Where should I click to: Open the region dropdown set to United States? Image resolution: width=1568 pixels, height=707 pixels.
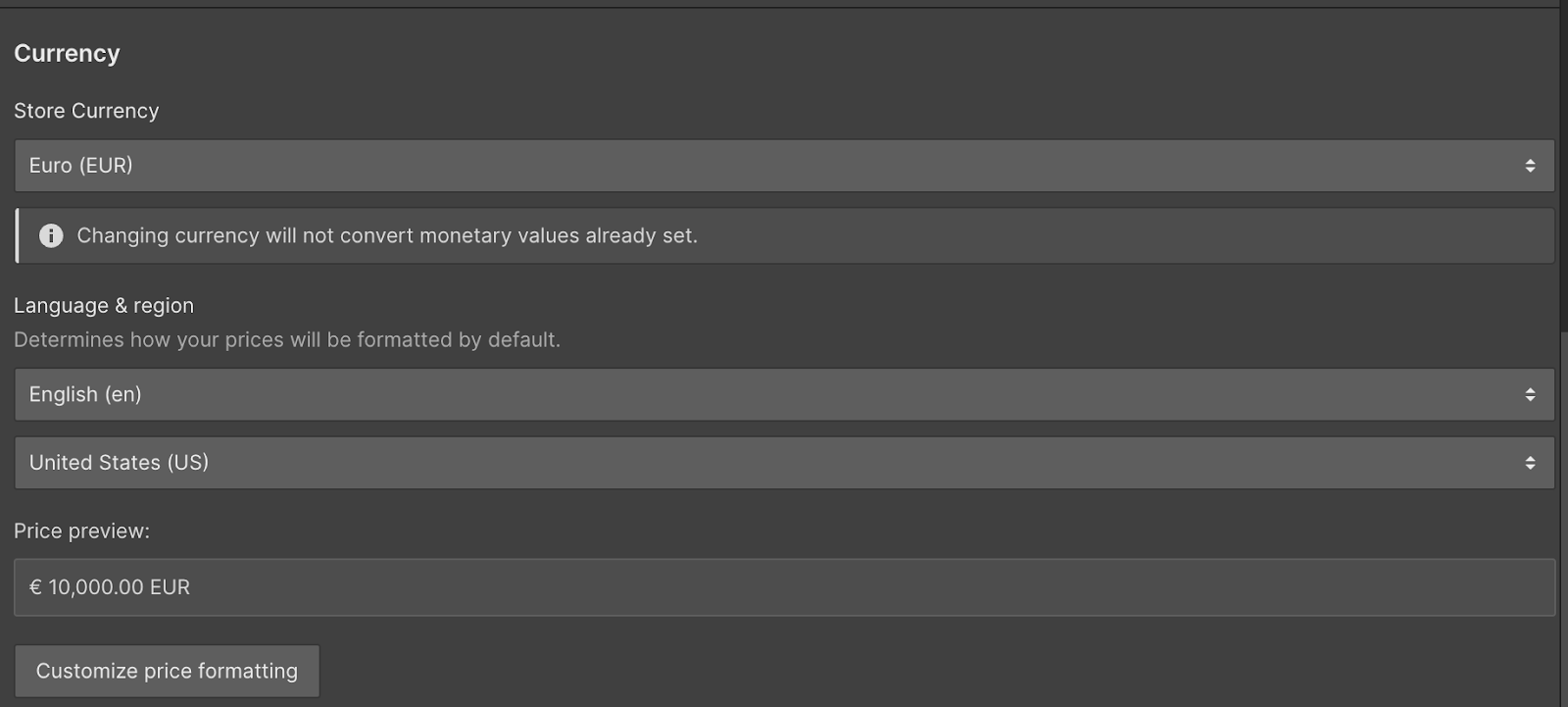pyautogui.click(x=686, y=462)
